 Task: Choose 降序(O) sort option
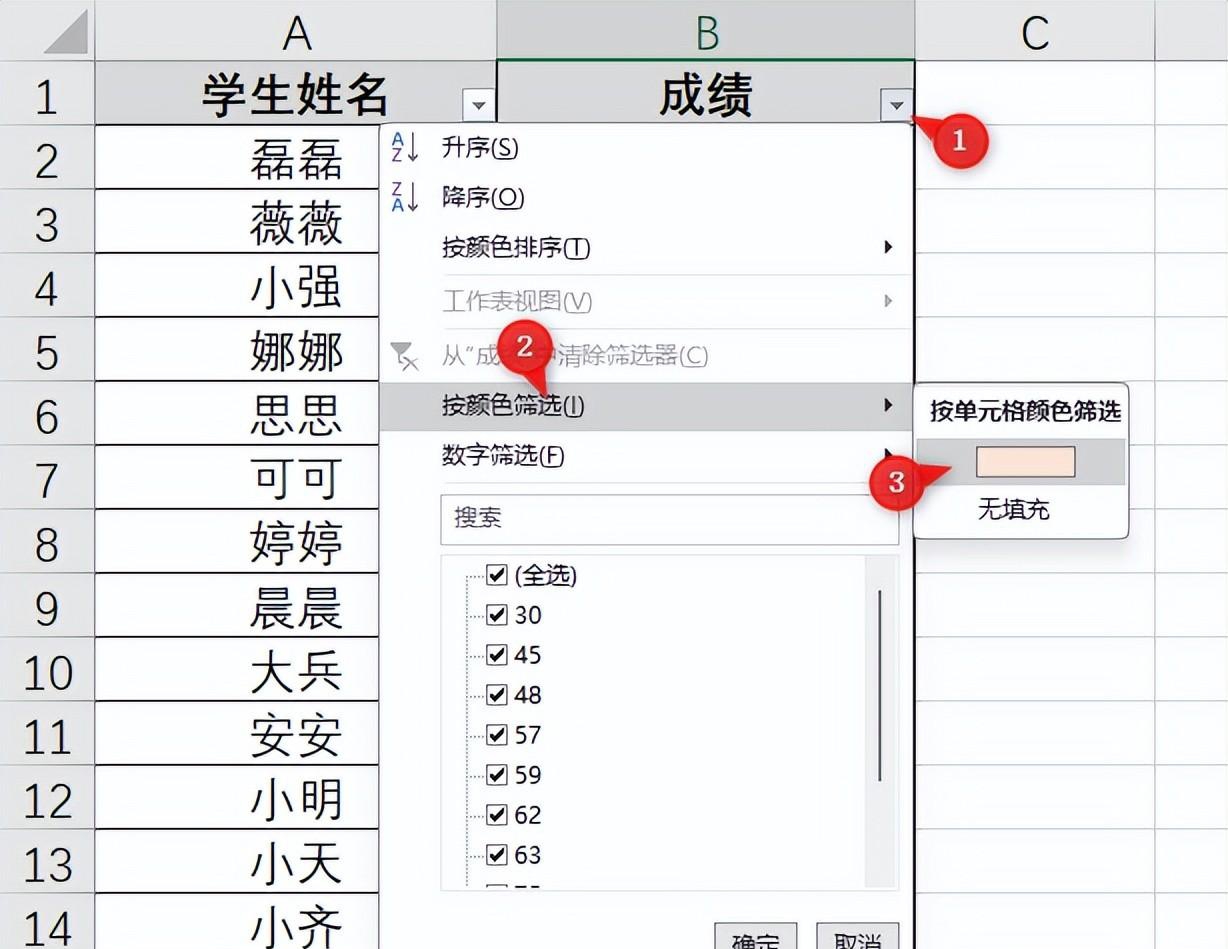483,197
